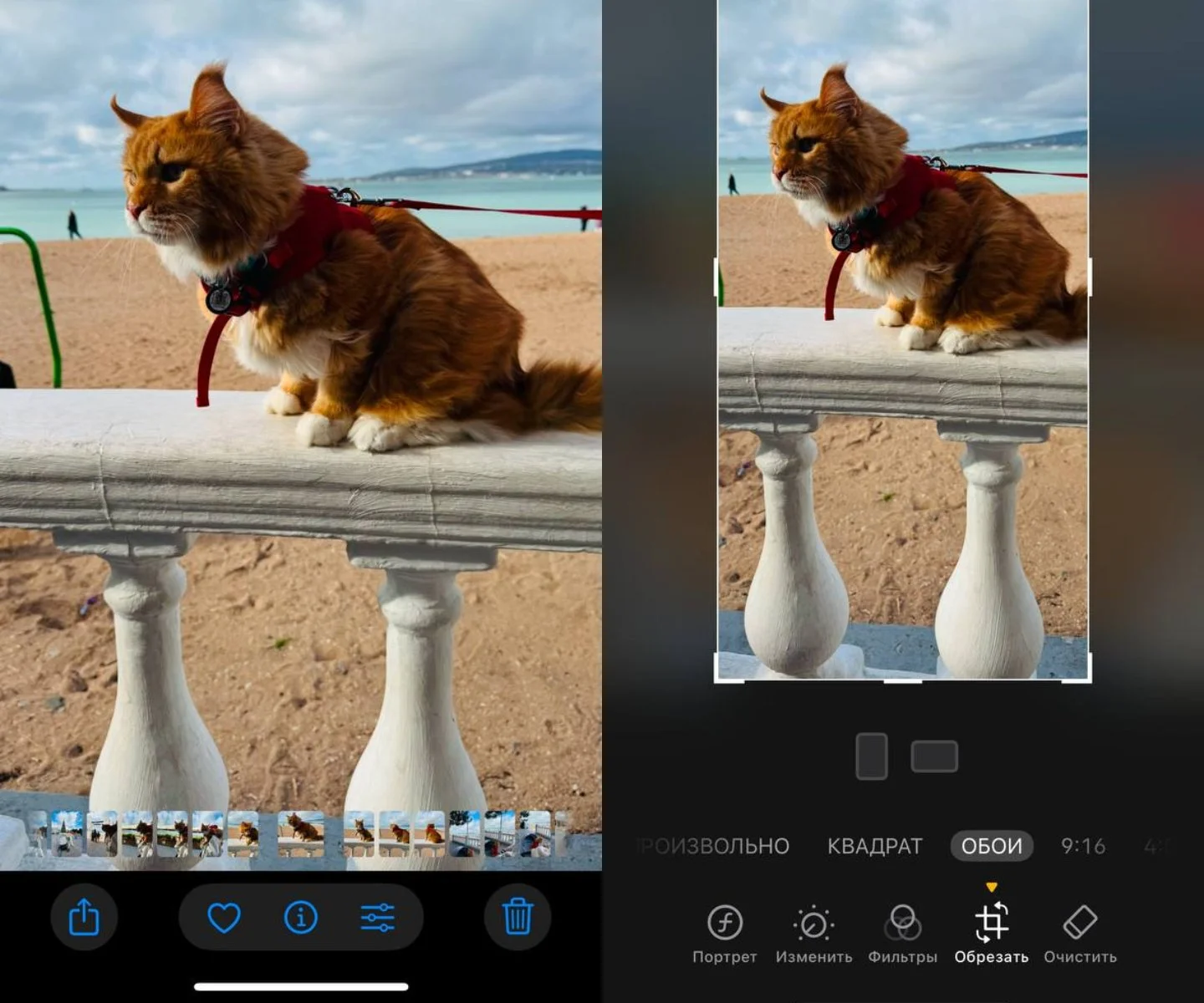The image size is (1204, 1003).
Task: Favorite the photo with heart icon
Action: click(224, 918)
